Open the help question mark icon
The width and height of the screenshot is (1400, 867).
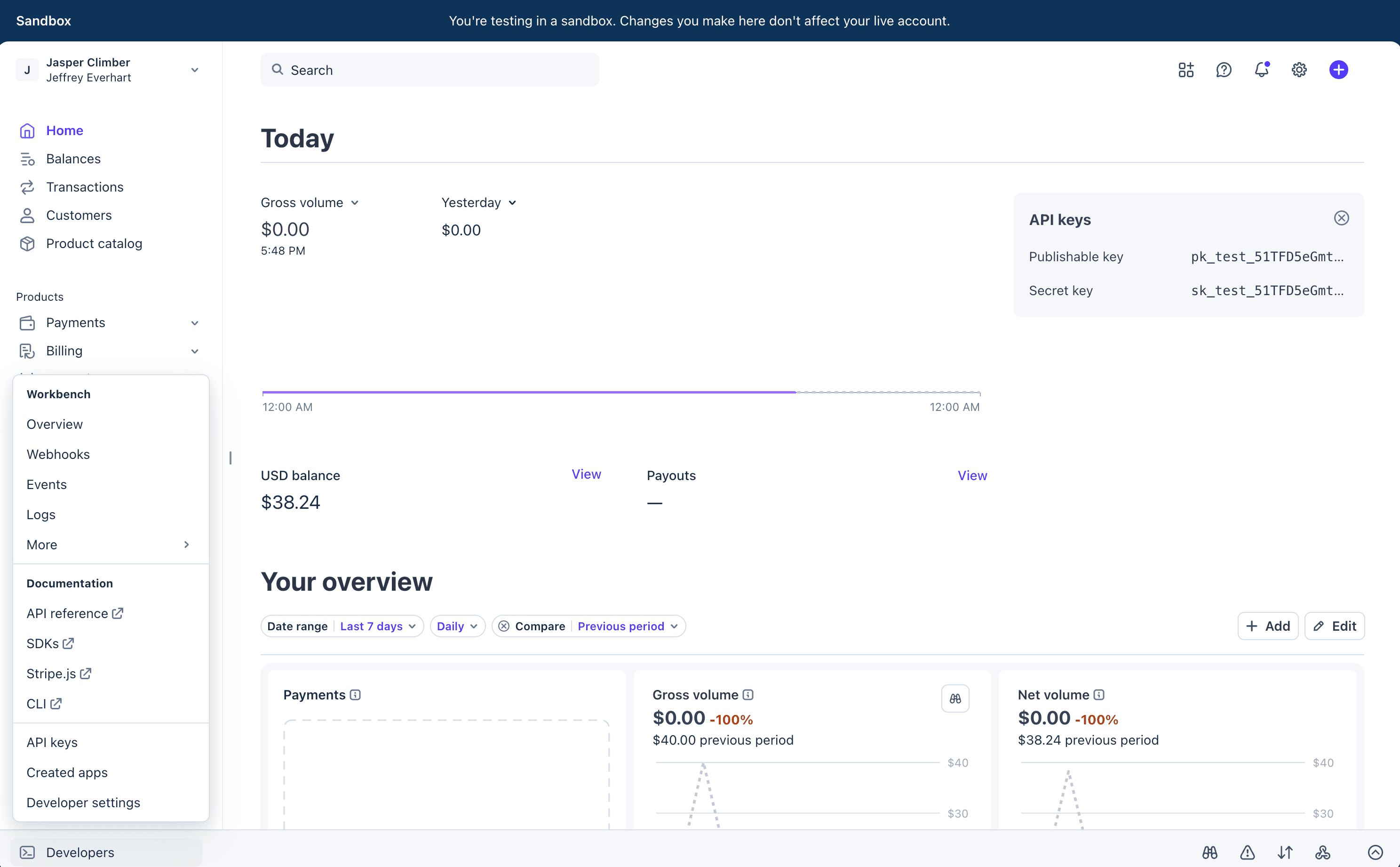coord(1224,69)
